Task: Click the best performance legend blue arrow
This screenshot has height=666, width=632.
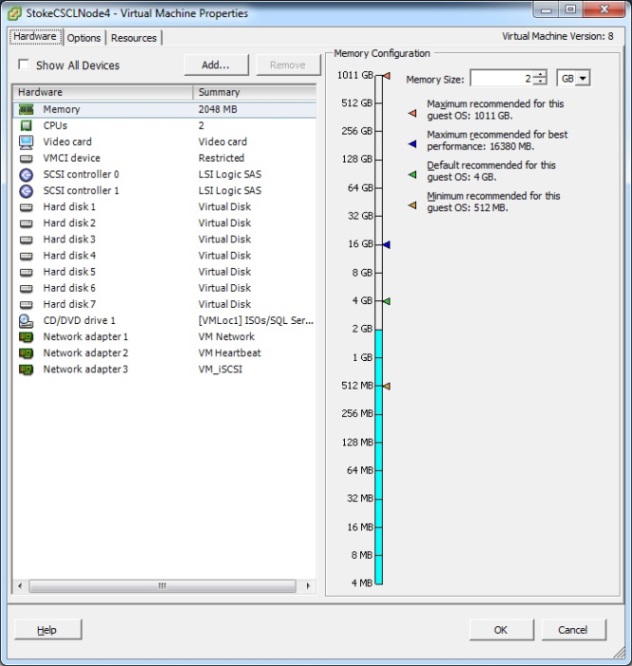Action: pyautogui.click(x=412, y=144)
